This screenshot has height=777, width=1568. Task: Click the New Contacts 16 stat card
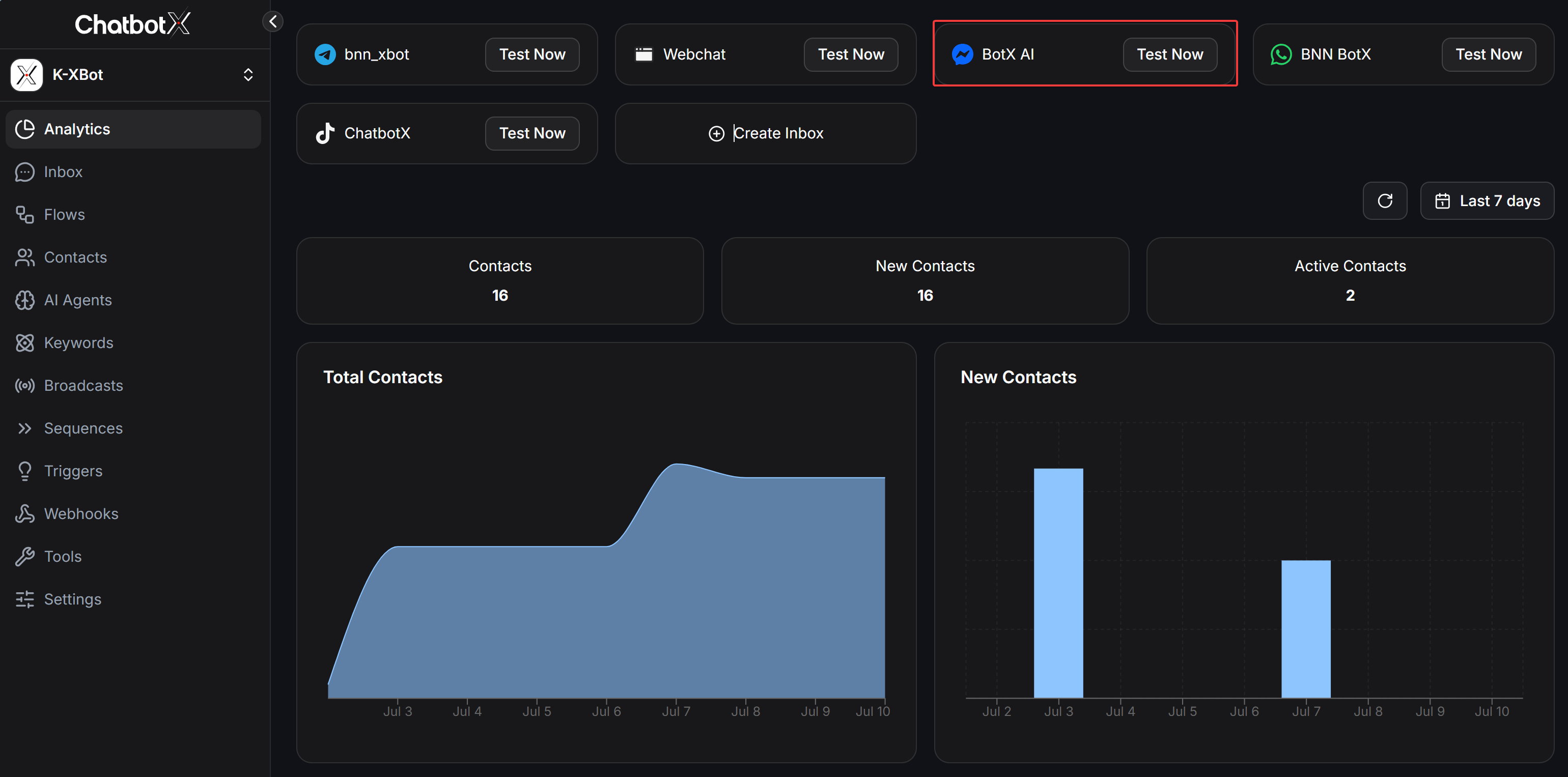pos(925,280)
